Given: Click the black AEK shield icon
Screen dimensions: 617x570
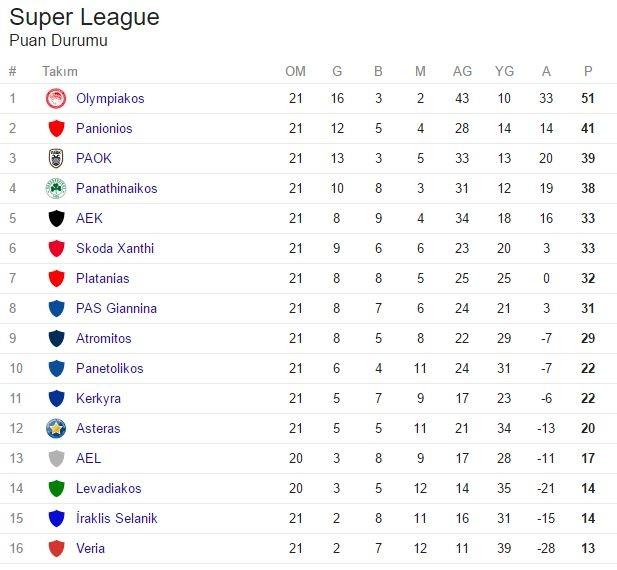Looking at the screenshot, I should point(56,218).
